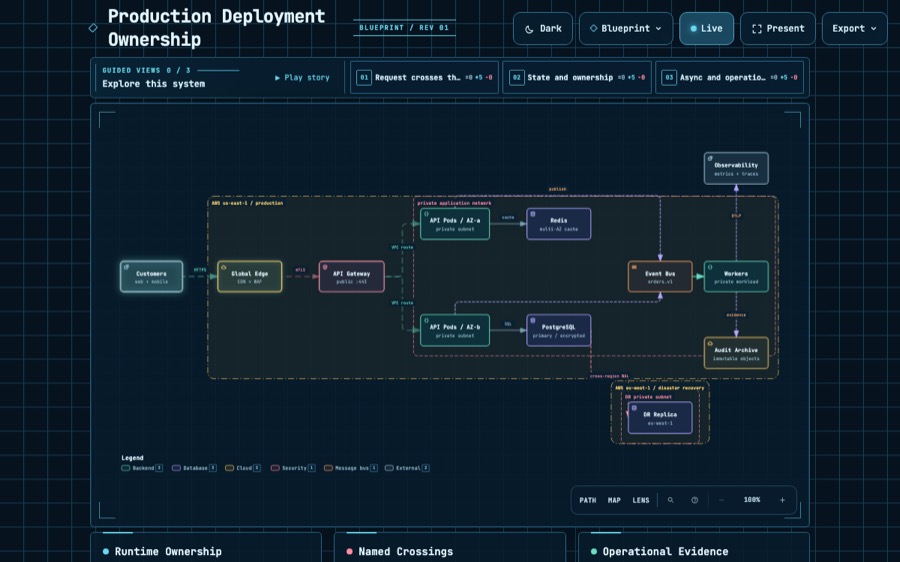Select the Redis node
This screenshot has width=900, height=562.
tap(558, 224)
